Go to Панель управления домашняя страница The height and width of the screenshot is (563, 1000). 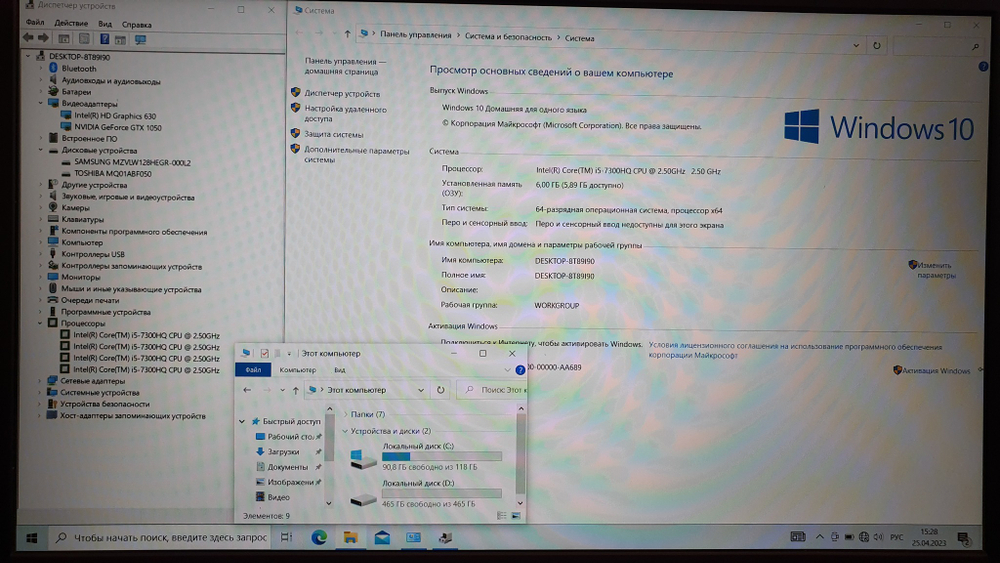(x=345, y=66)
